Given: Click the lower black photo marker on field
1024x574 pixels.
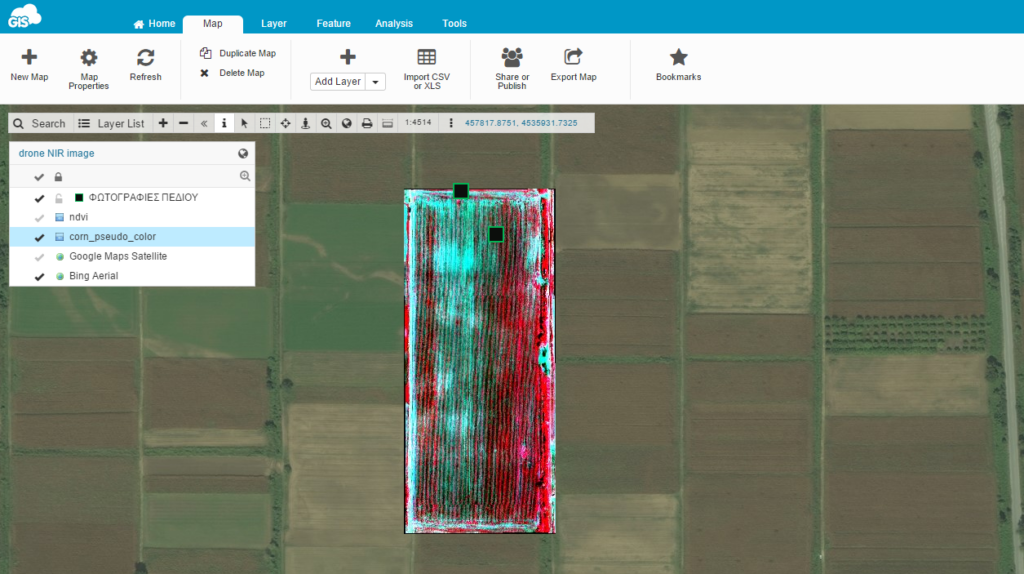Looking at the screenshot, I should click(496, 234).
